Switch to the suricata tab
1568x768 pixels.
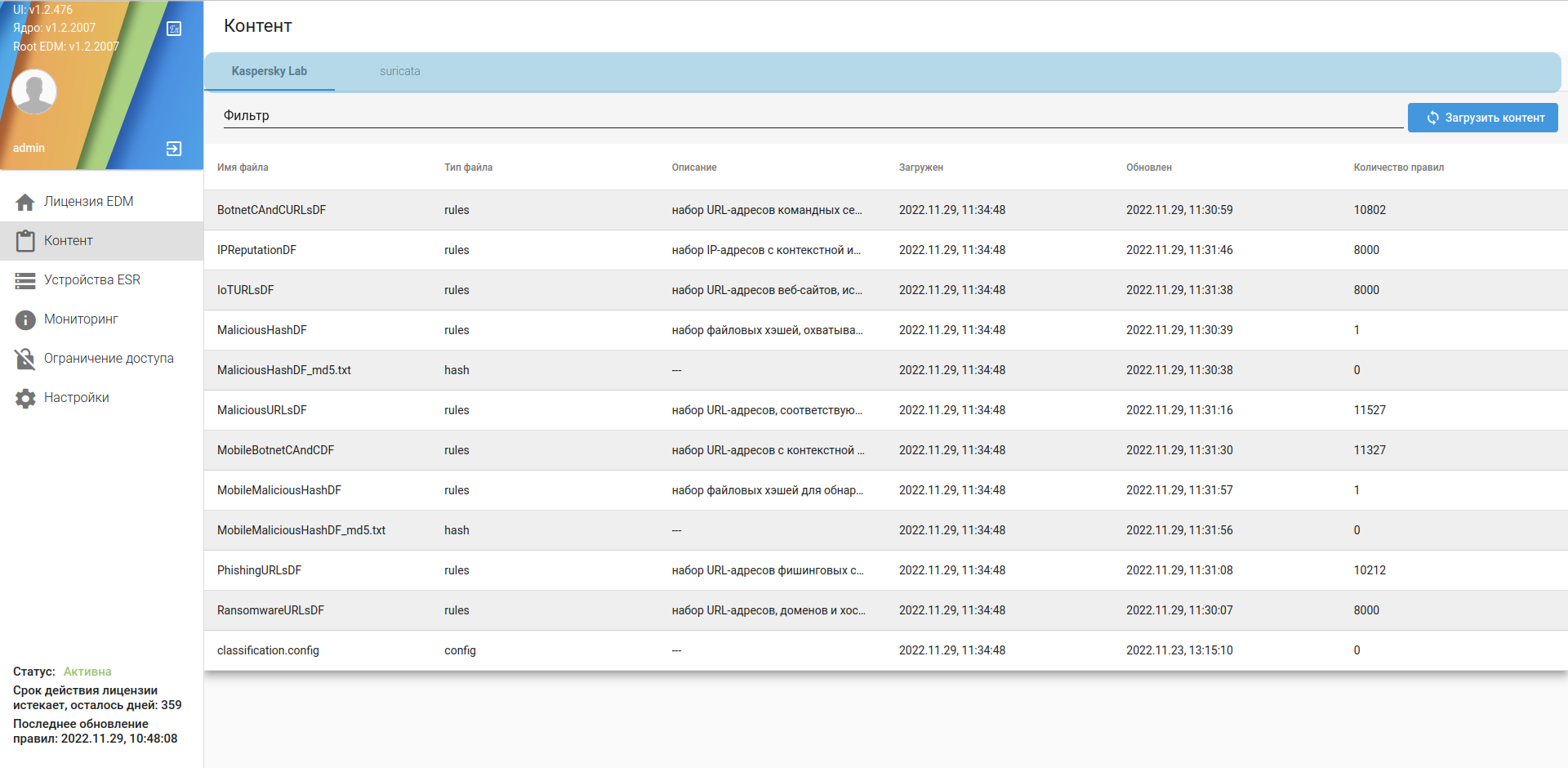(400, 71)
